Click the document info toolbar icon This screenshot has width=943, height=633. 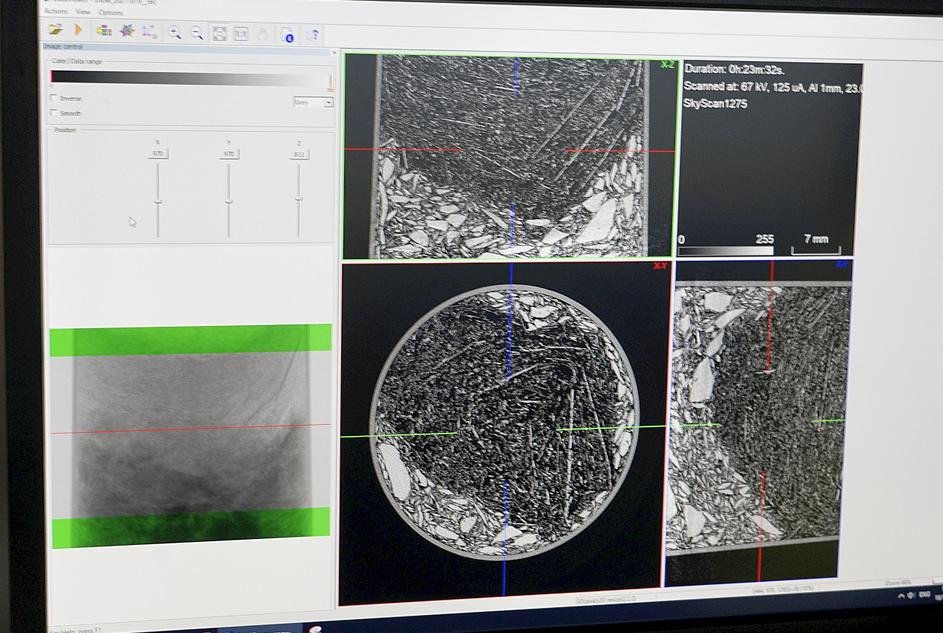pos(287,35)
